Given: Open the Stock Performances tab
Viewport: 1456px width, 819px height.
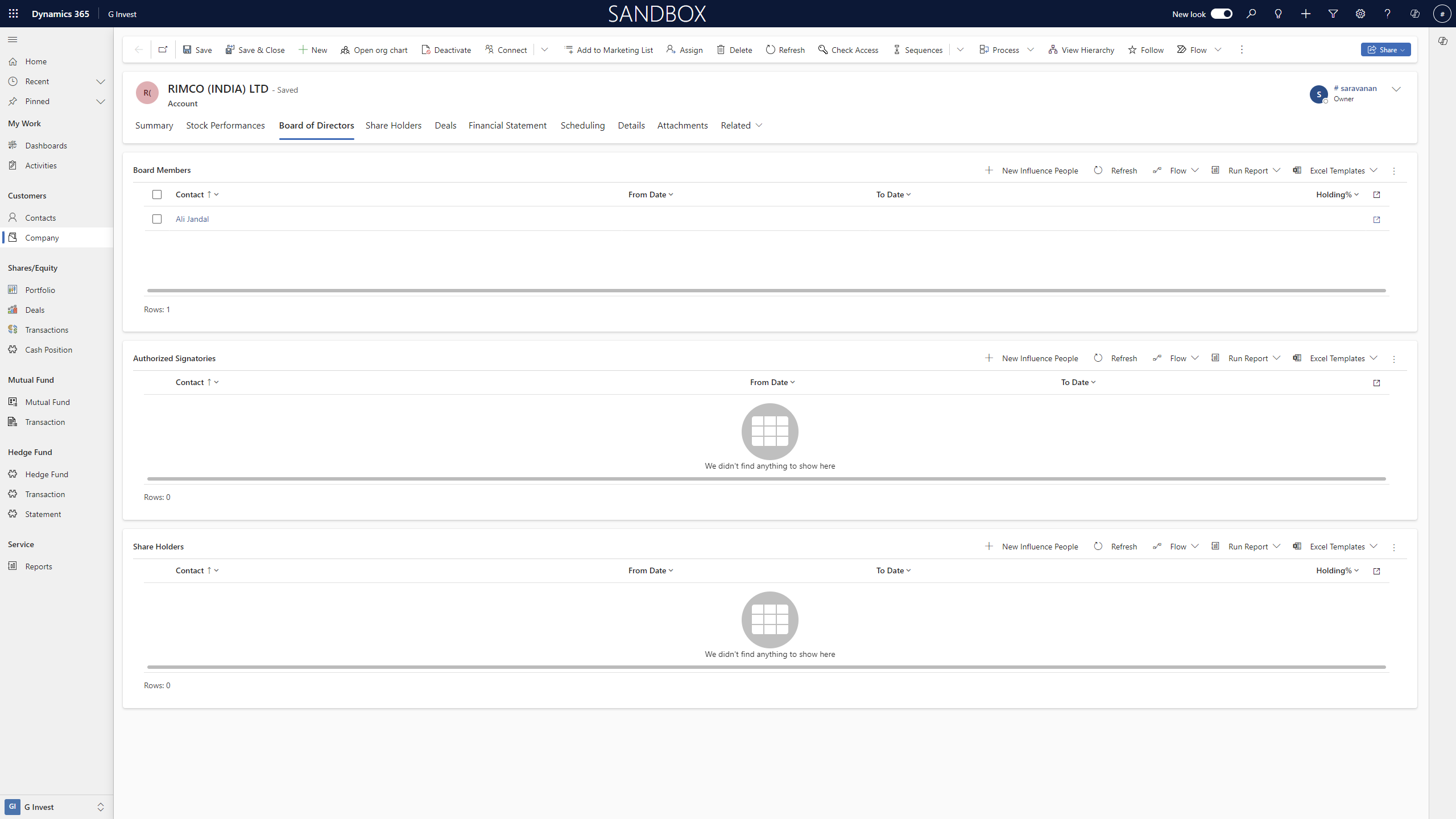Looking at the screenshot, I should (225, 125).
